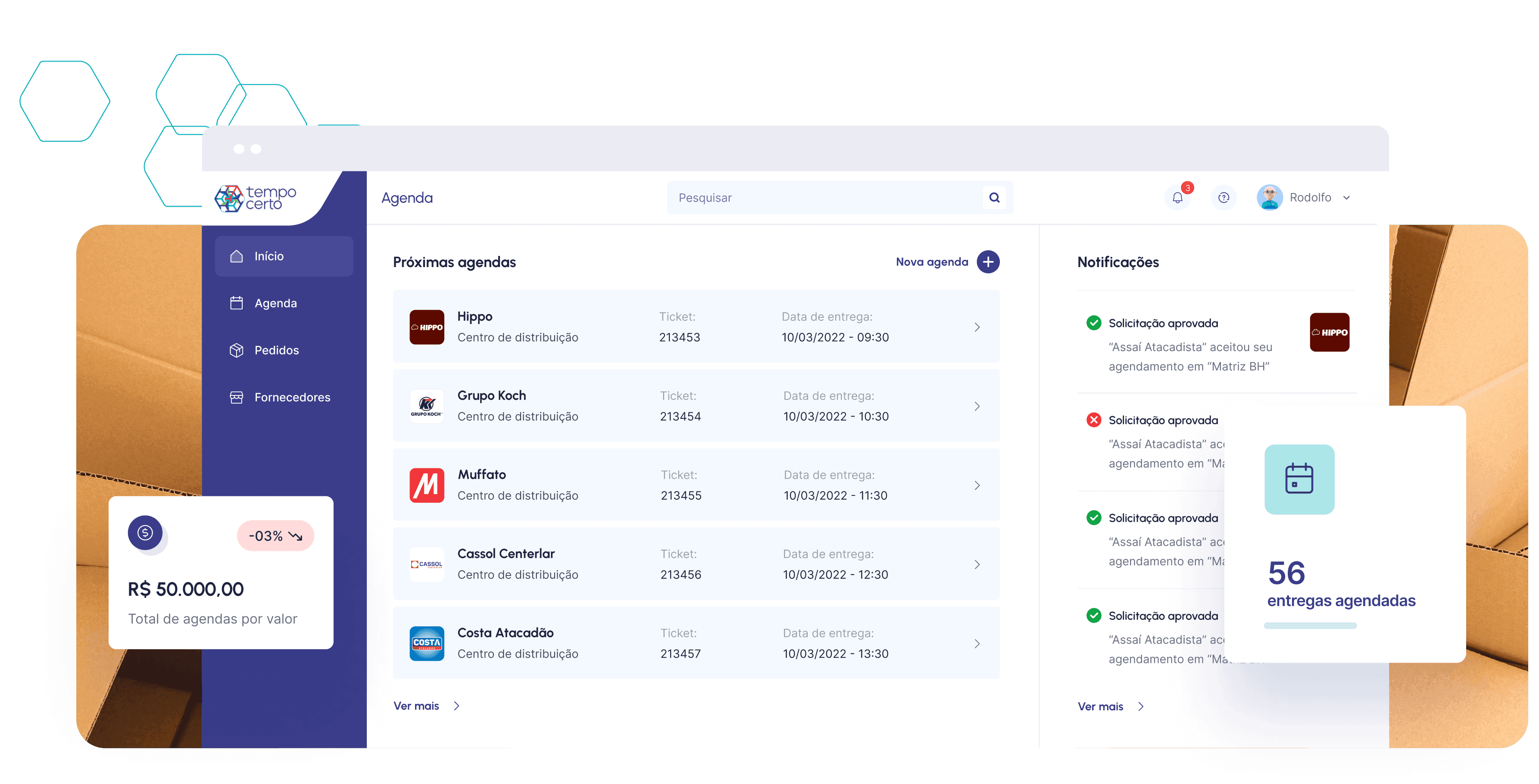Click the teal calendar icon tile
1539x784 pixels.
(1299, 479)
